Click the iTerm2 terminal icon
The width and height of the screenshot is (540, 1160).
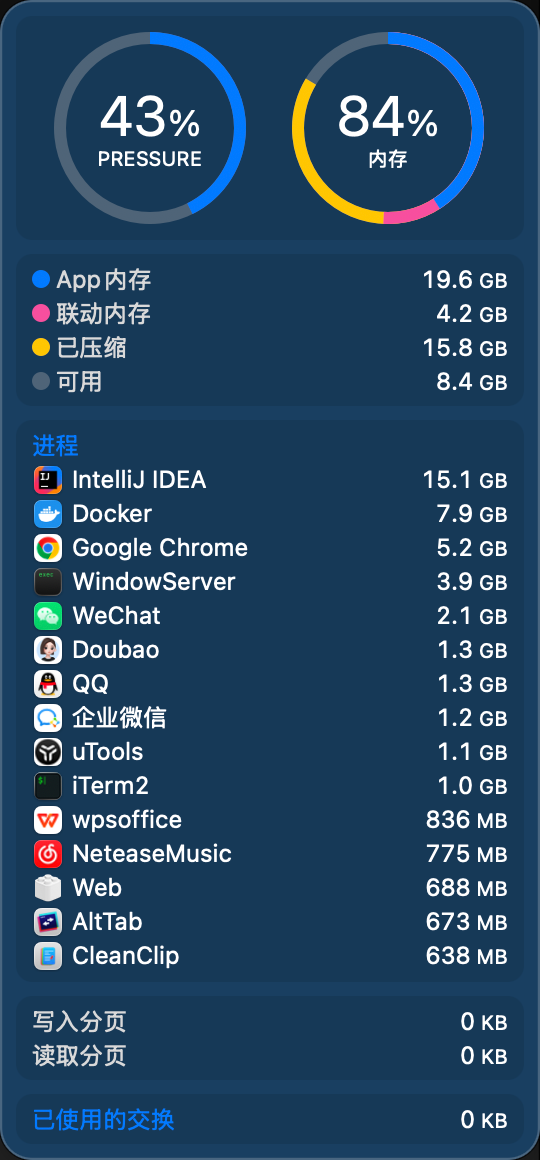coord(48,786)
